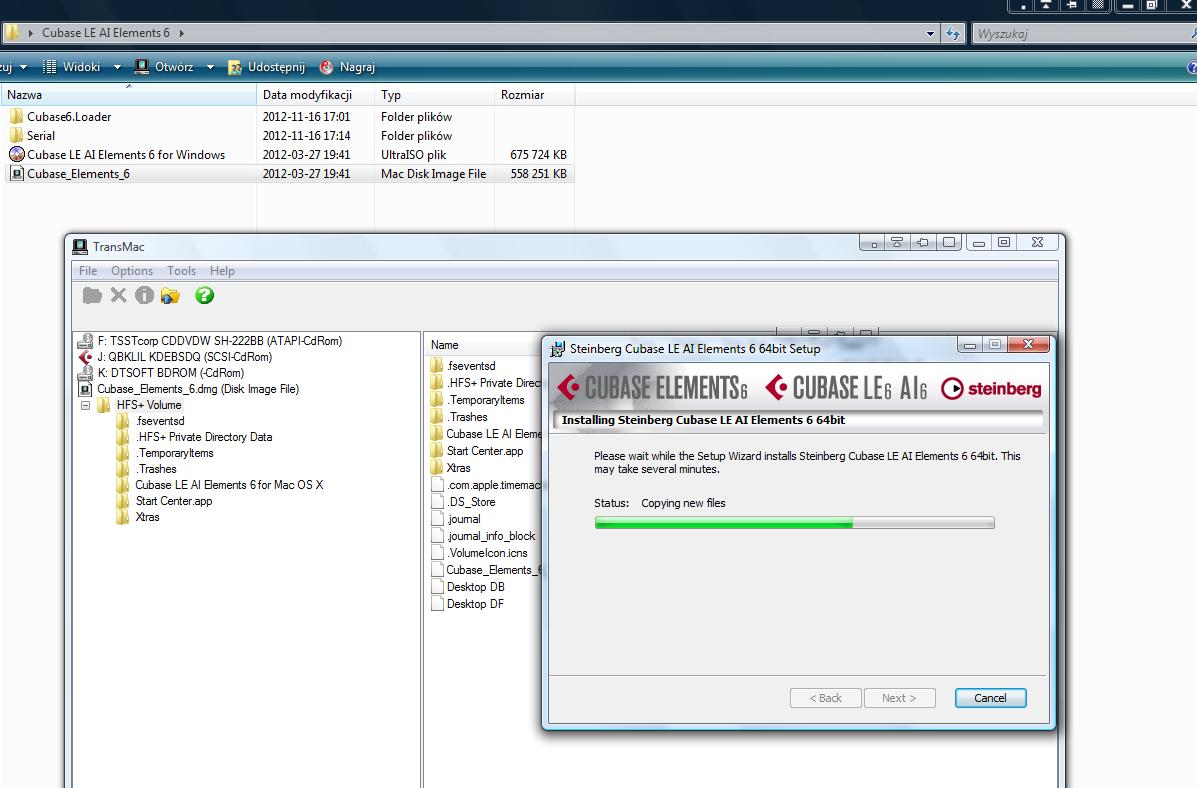Click Cancel in Steinberg setup dialog

pyautogui.click(x=990, y=698)
